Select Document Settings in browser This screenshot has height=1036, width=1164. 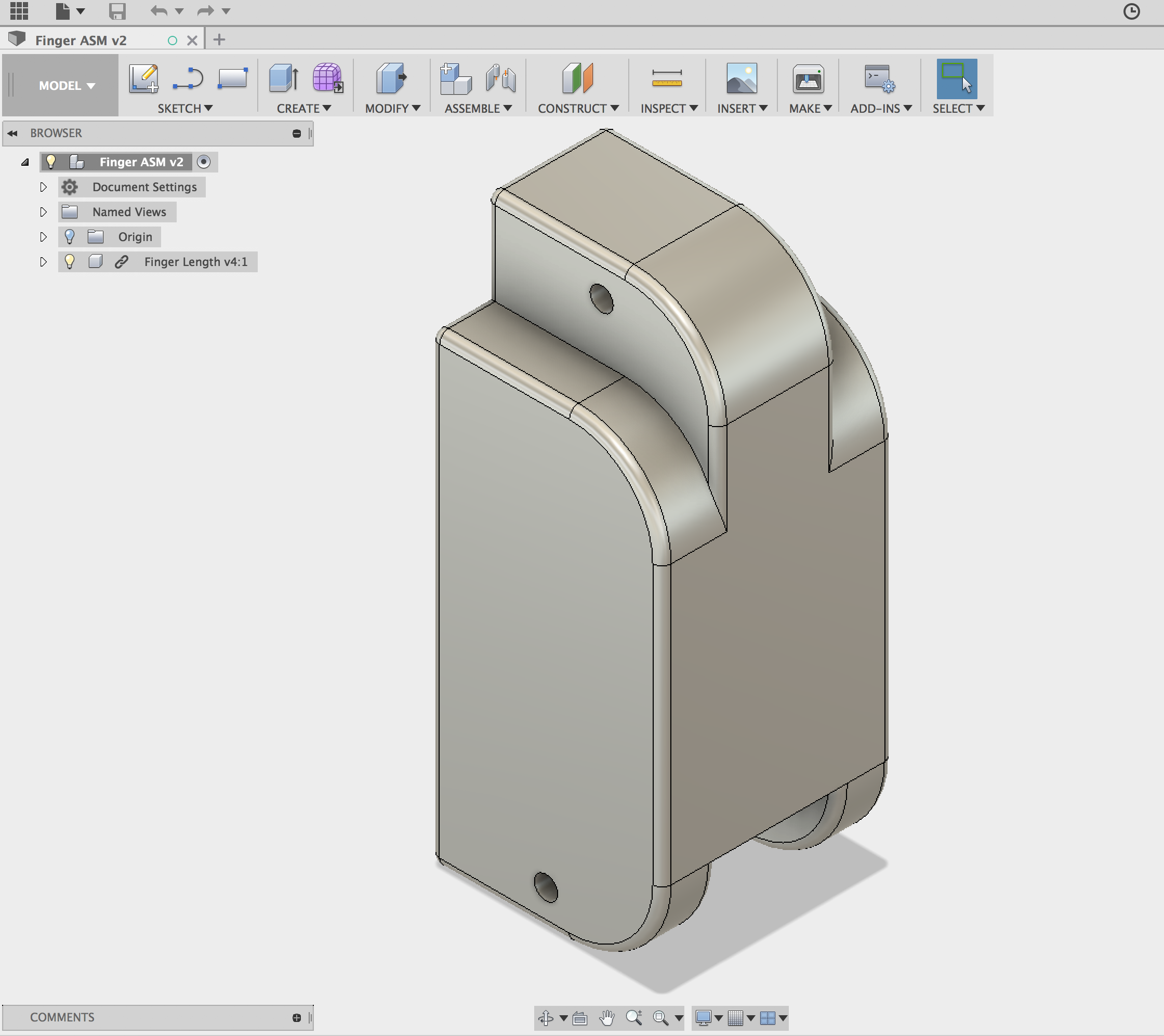[144, 187]
